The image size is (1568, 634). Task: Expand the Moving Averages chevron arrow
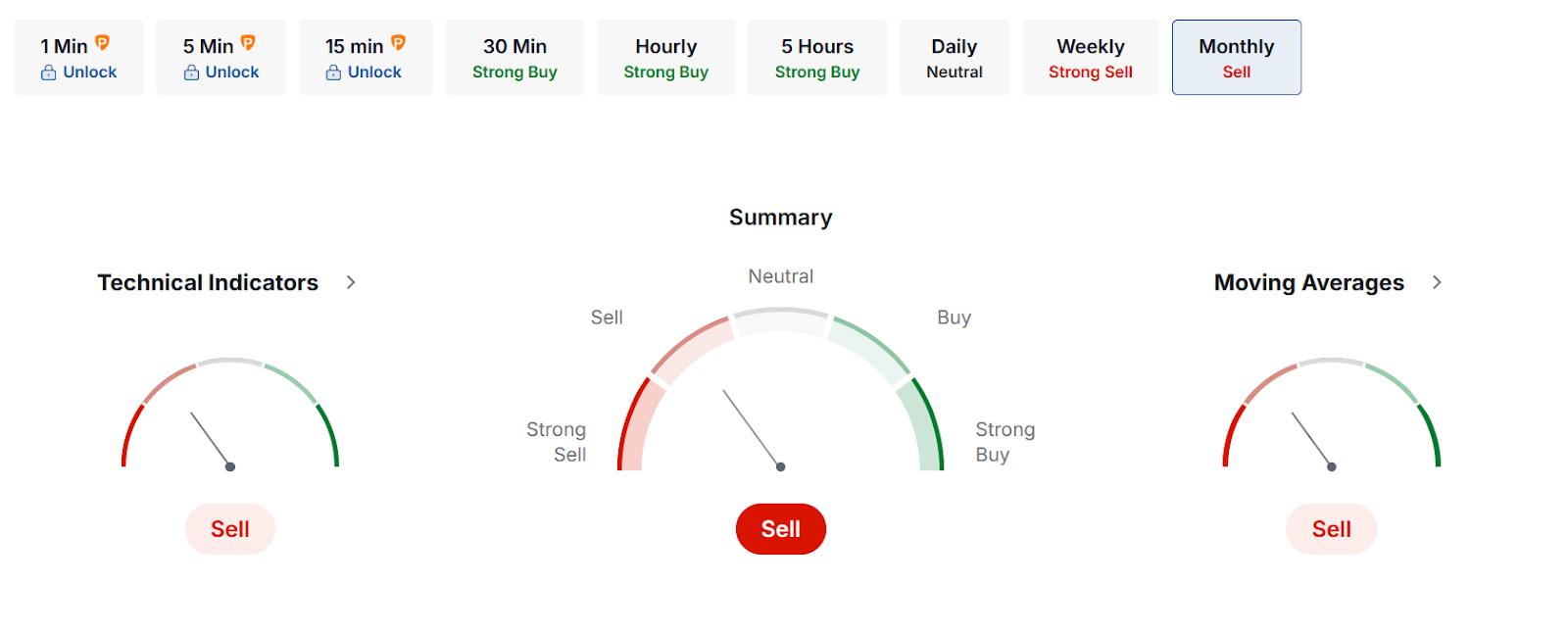click(1437, 282)
